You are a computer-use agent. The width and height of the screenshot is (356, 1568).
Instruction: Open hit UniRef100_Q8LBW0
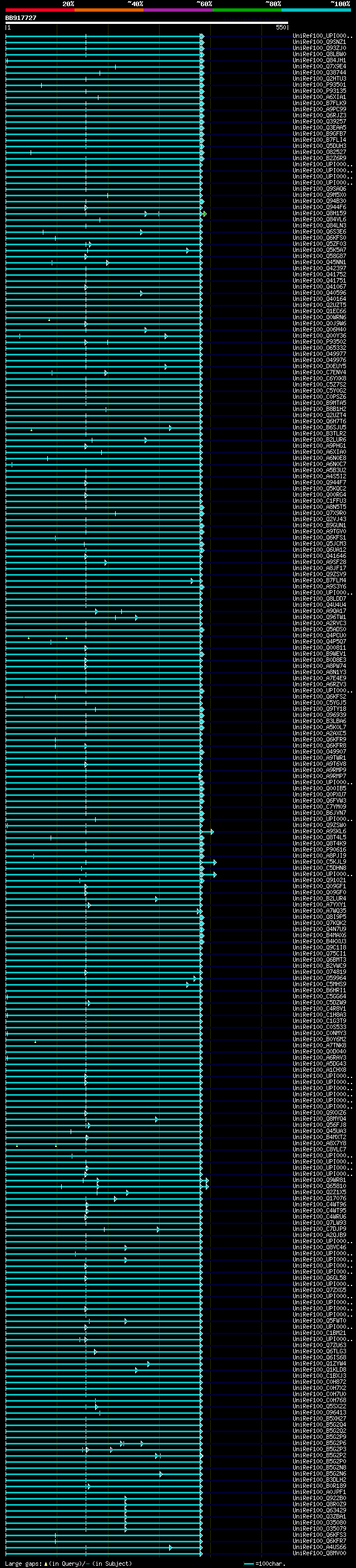tap(319, 54)
